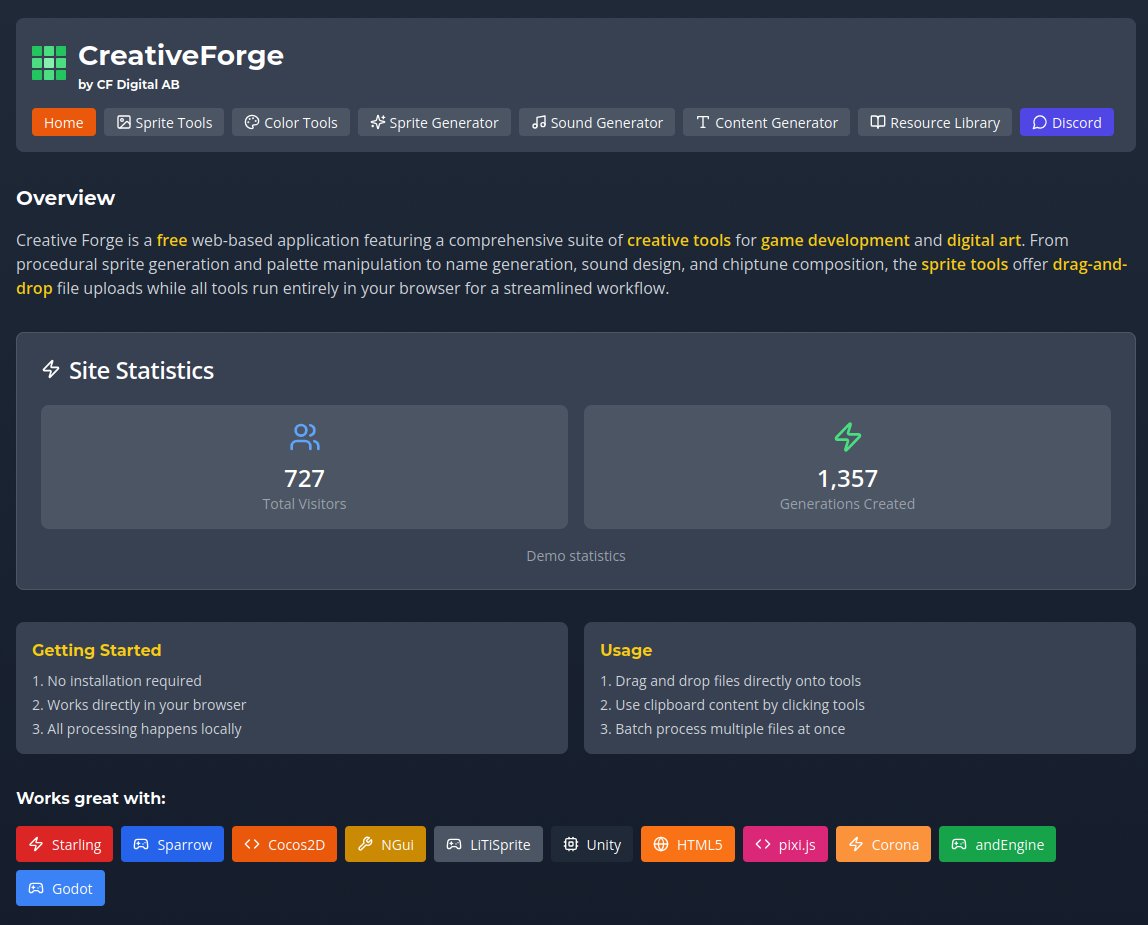Click the Getting Started heading
This screenshot has width=1148, height=925.
coord(97,650)
